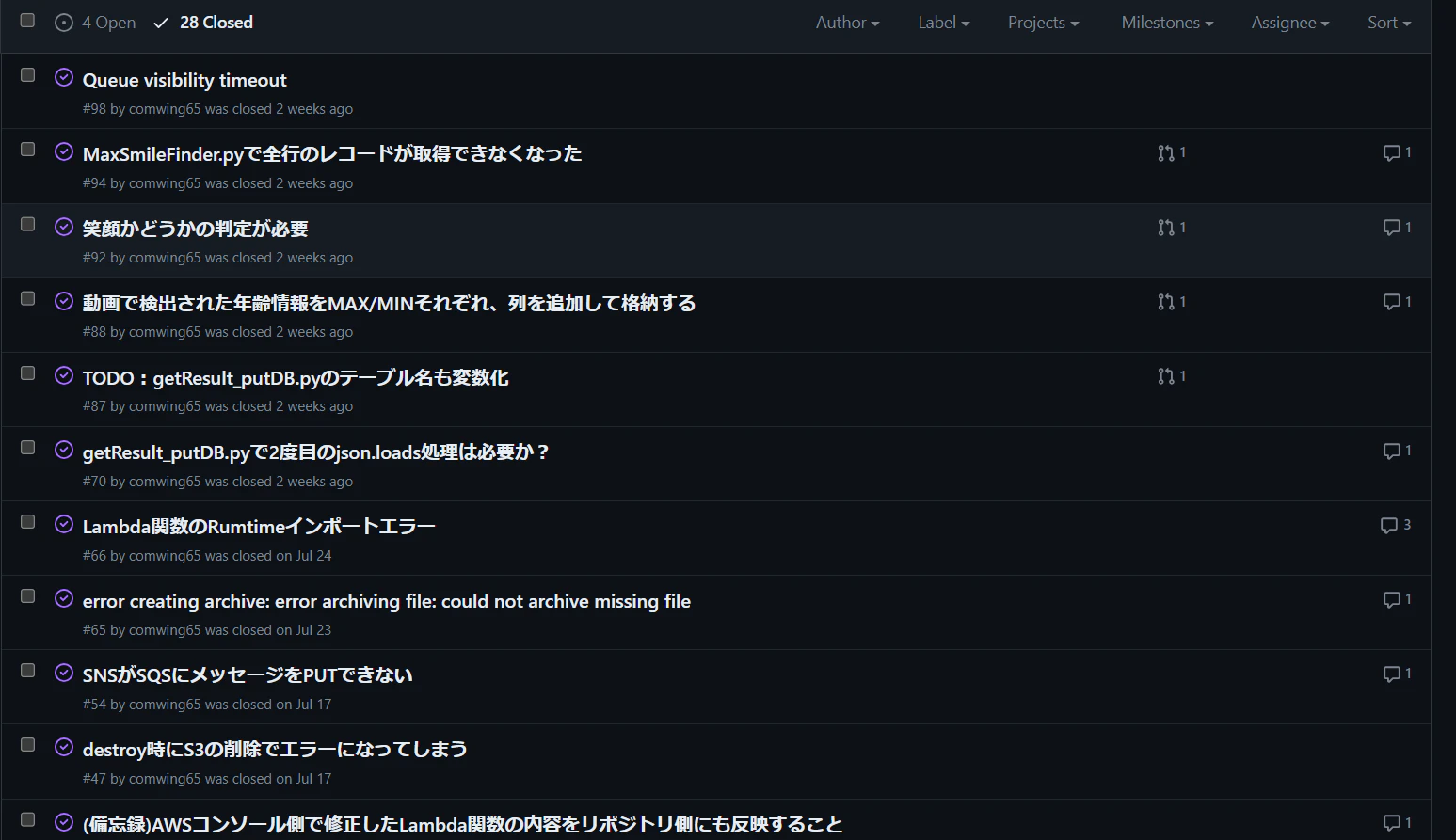The height and width of the screenshot is (840, 1456).
Task: Click closed-issue icon for error creating archive issue
Action: click(x=64, y=598)
